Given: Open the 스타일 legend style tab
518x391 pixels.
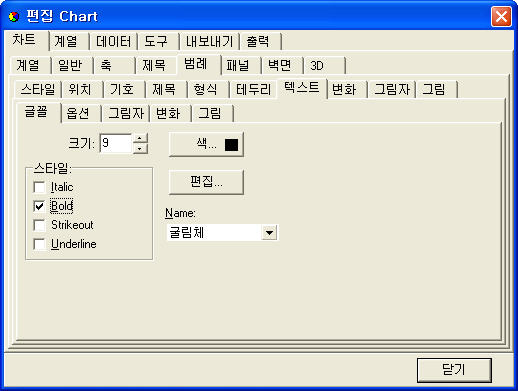Looking at the screenshot, I should click(38, 89).
